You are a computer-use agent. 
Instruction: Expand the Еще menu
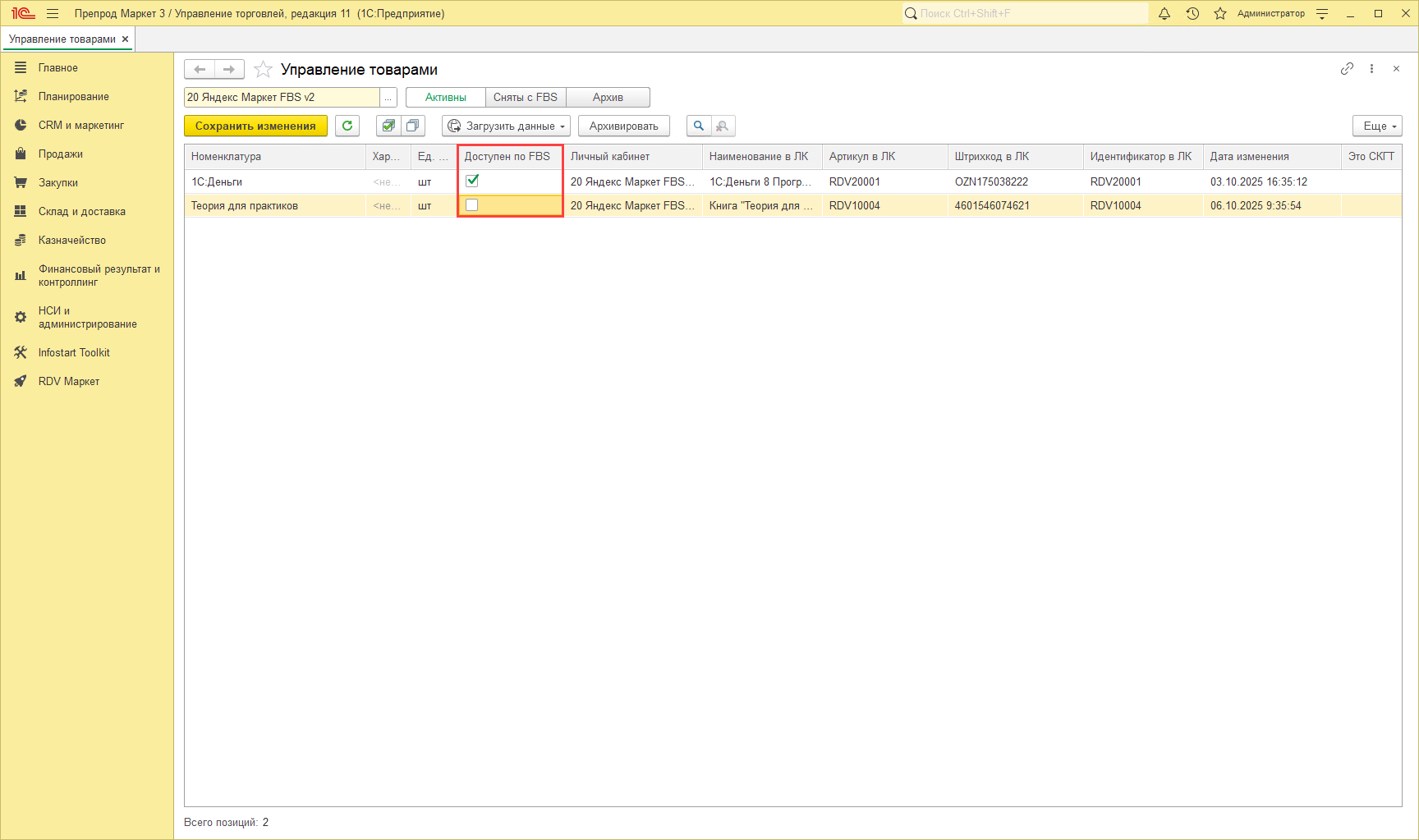(x=1377, y=126)
